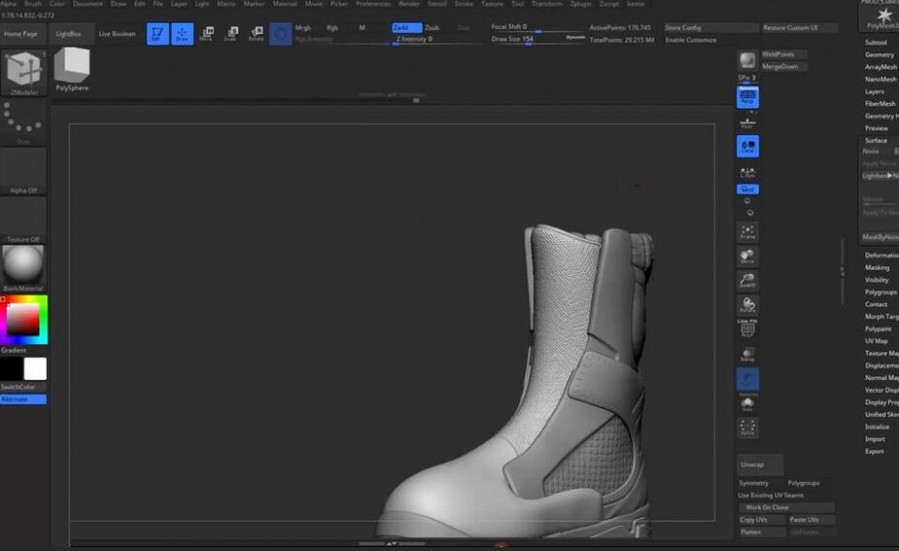899x551 pixels.
Task: Toggle the Floor grid button
Action: 748,122
